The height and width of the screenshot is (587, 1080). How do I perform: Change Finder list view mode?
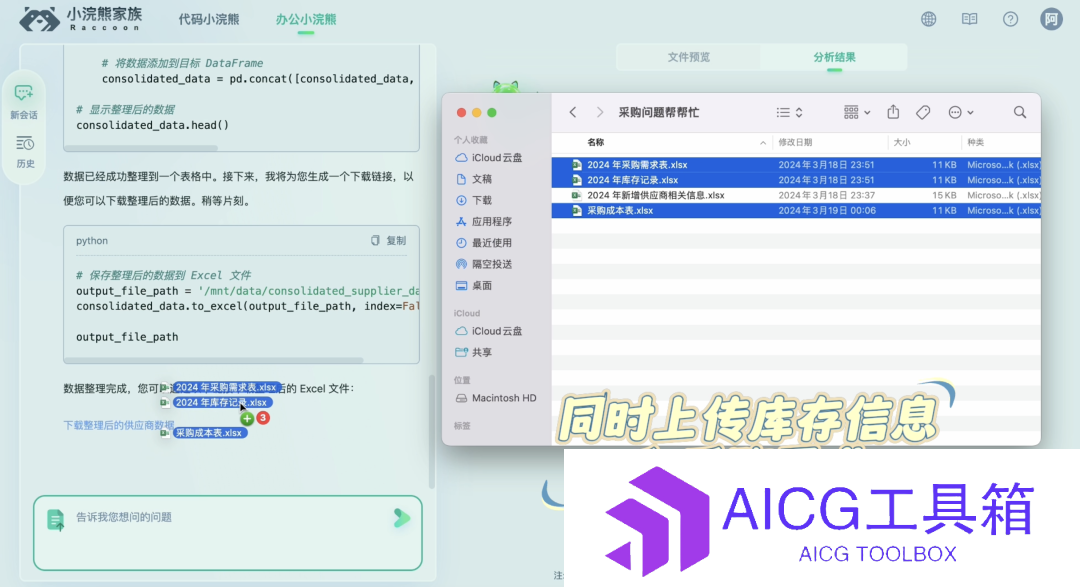pyautogui.click(x=789, y=112)
